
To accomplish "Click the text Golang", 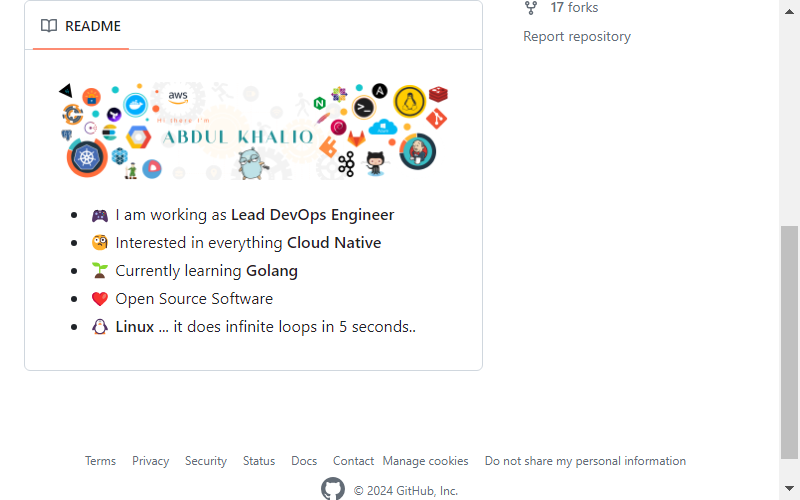I will point(271,271).
